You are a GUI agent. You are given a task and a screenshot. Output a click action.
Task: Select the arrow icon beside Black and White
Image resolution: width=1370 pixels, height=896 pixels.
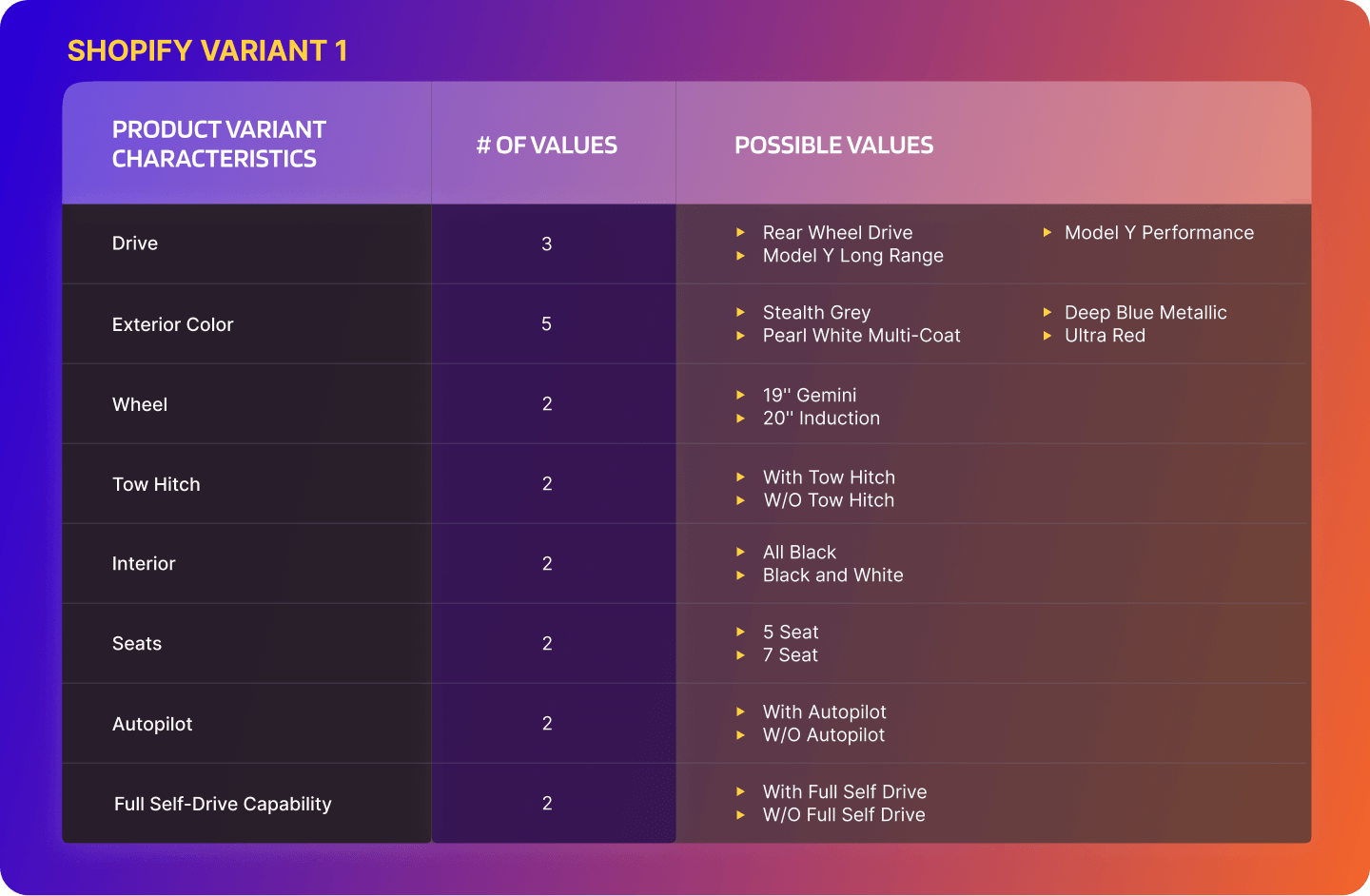740,575
